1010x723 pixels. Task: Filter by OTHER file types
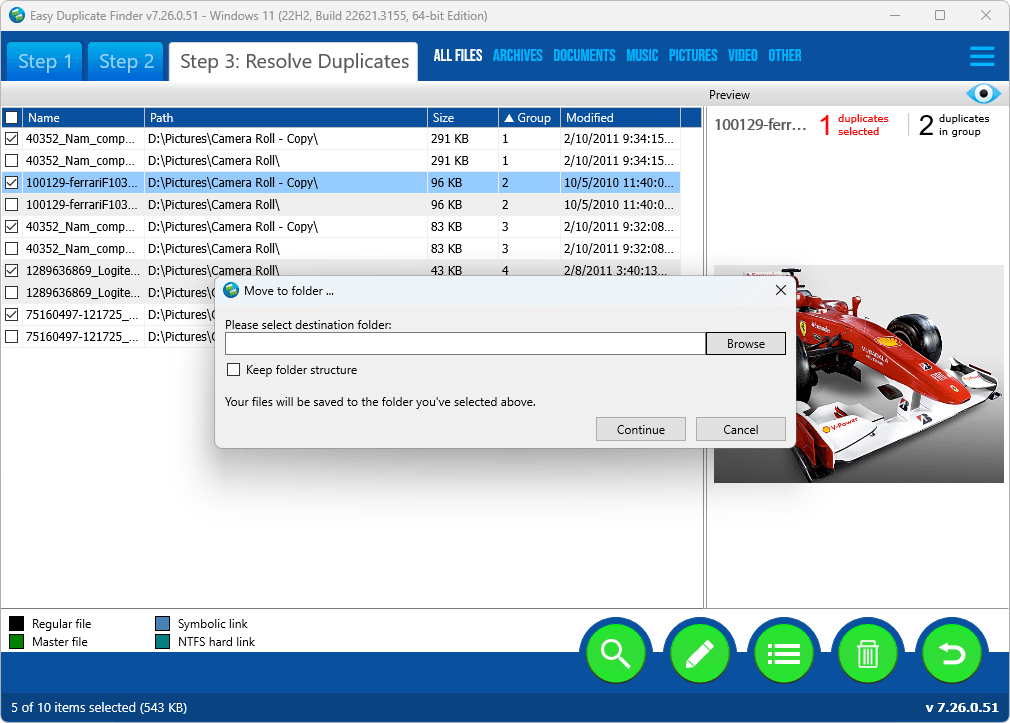(x=785, y=55)
